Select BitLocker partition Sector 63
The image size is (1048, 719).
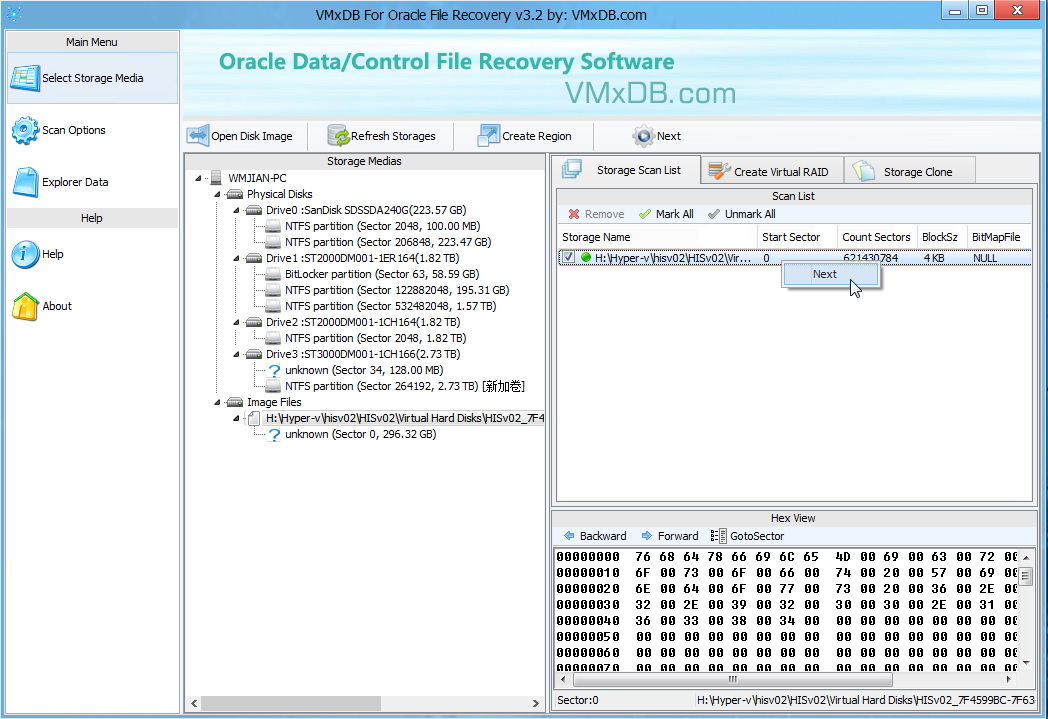click(x=382, y=274)
